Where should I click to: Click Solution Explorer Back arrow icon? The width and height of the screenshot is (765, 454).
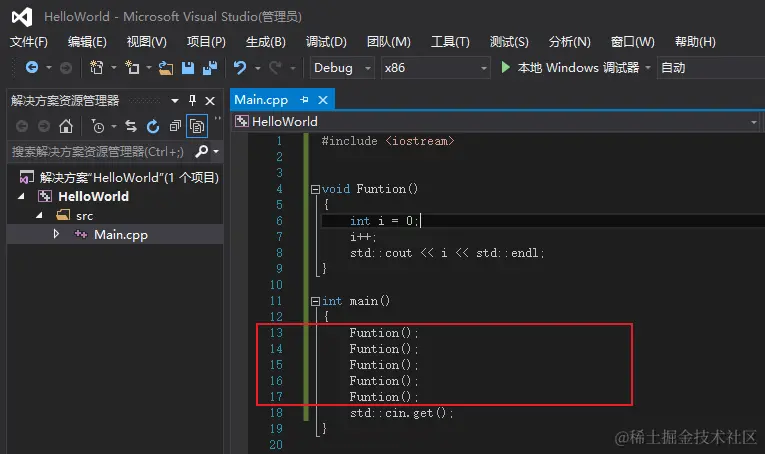point(22,127)
